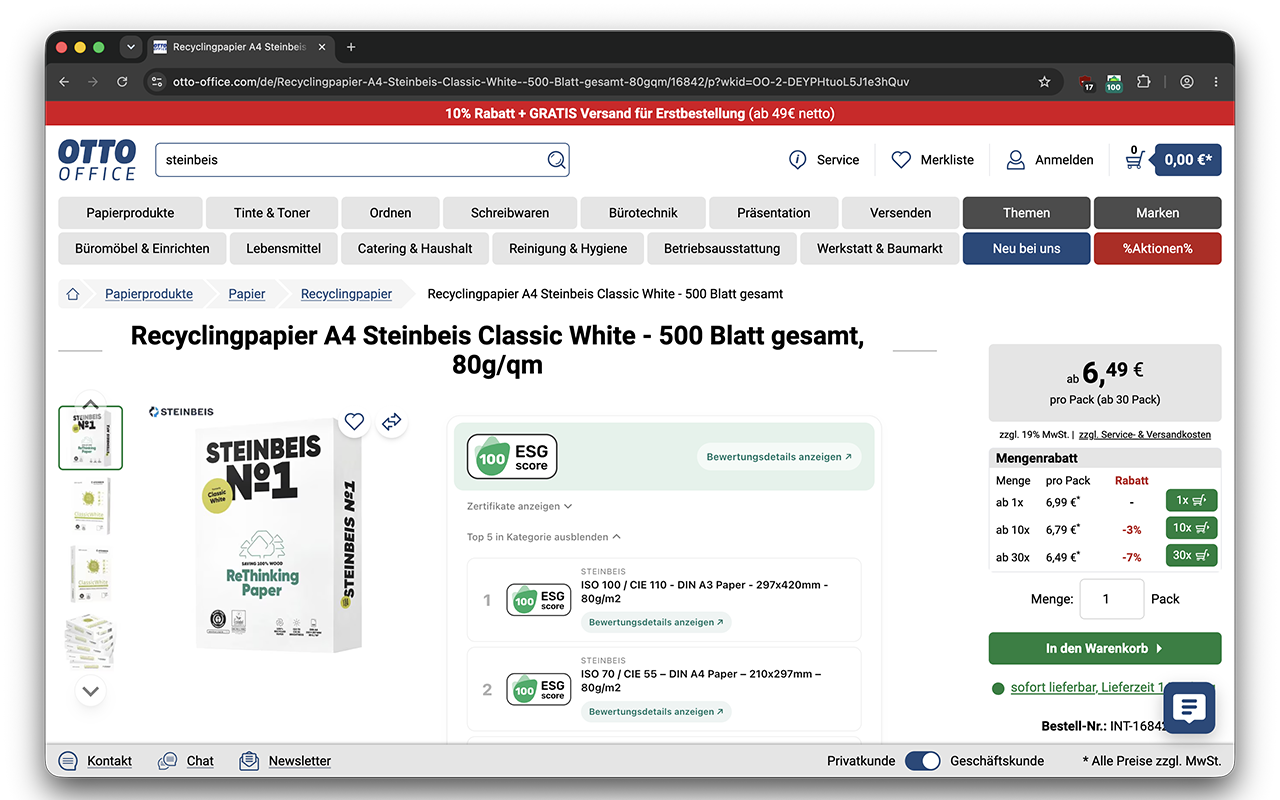This screenshot has width=1280, height=800.
Task: Open the Extensions puzzle menu
Action: [1144, 82]
